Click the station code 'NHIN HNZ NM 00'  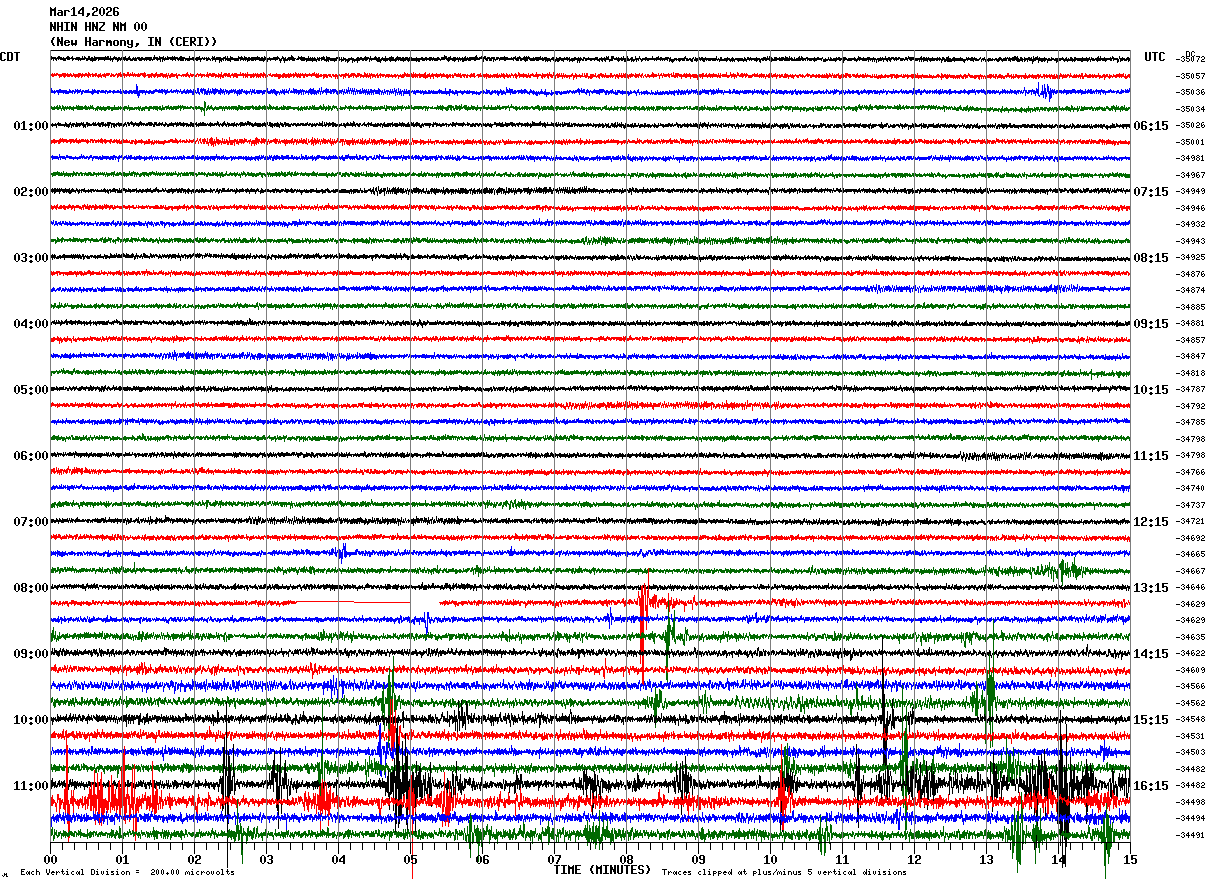[98, 27]
